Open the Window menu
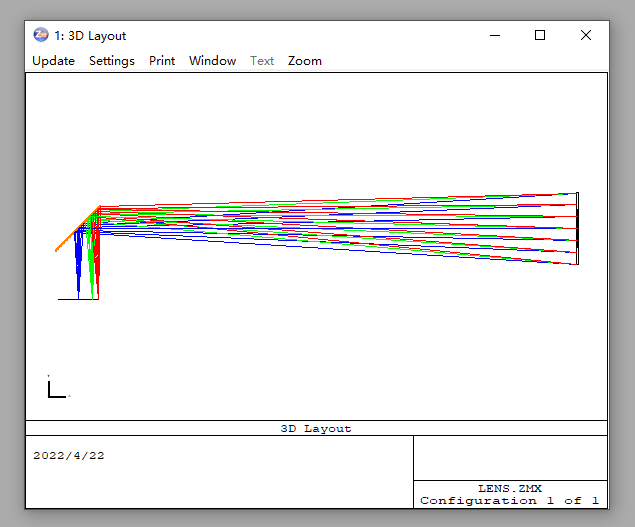 (213, 61)
